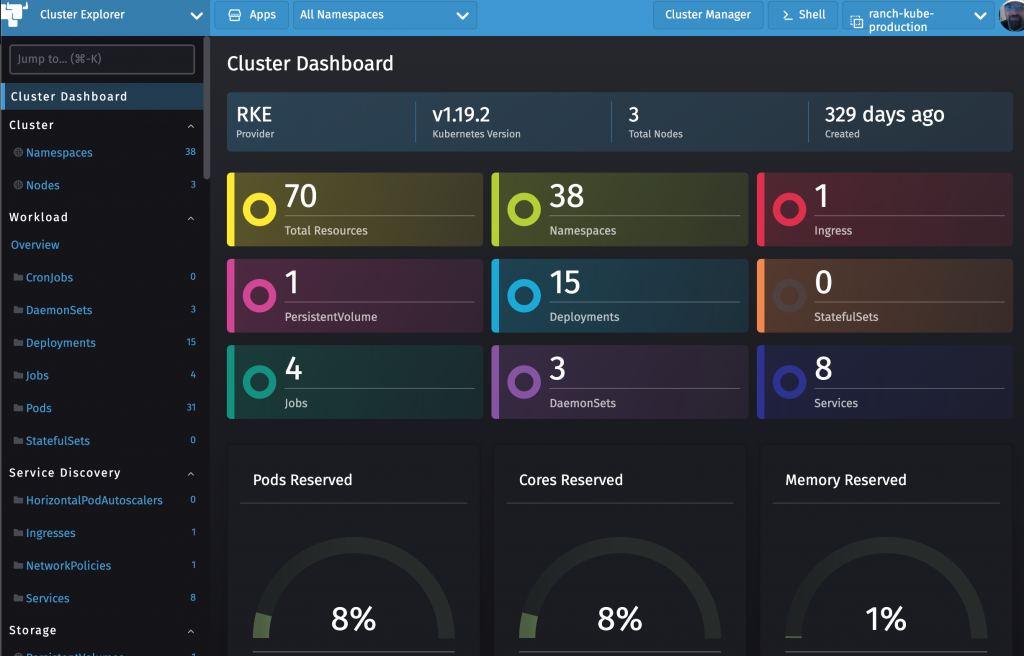1024x656 pixels.
Task: Collapse the Workload sidebar section
Action: [x=191, y=218]
